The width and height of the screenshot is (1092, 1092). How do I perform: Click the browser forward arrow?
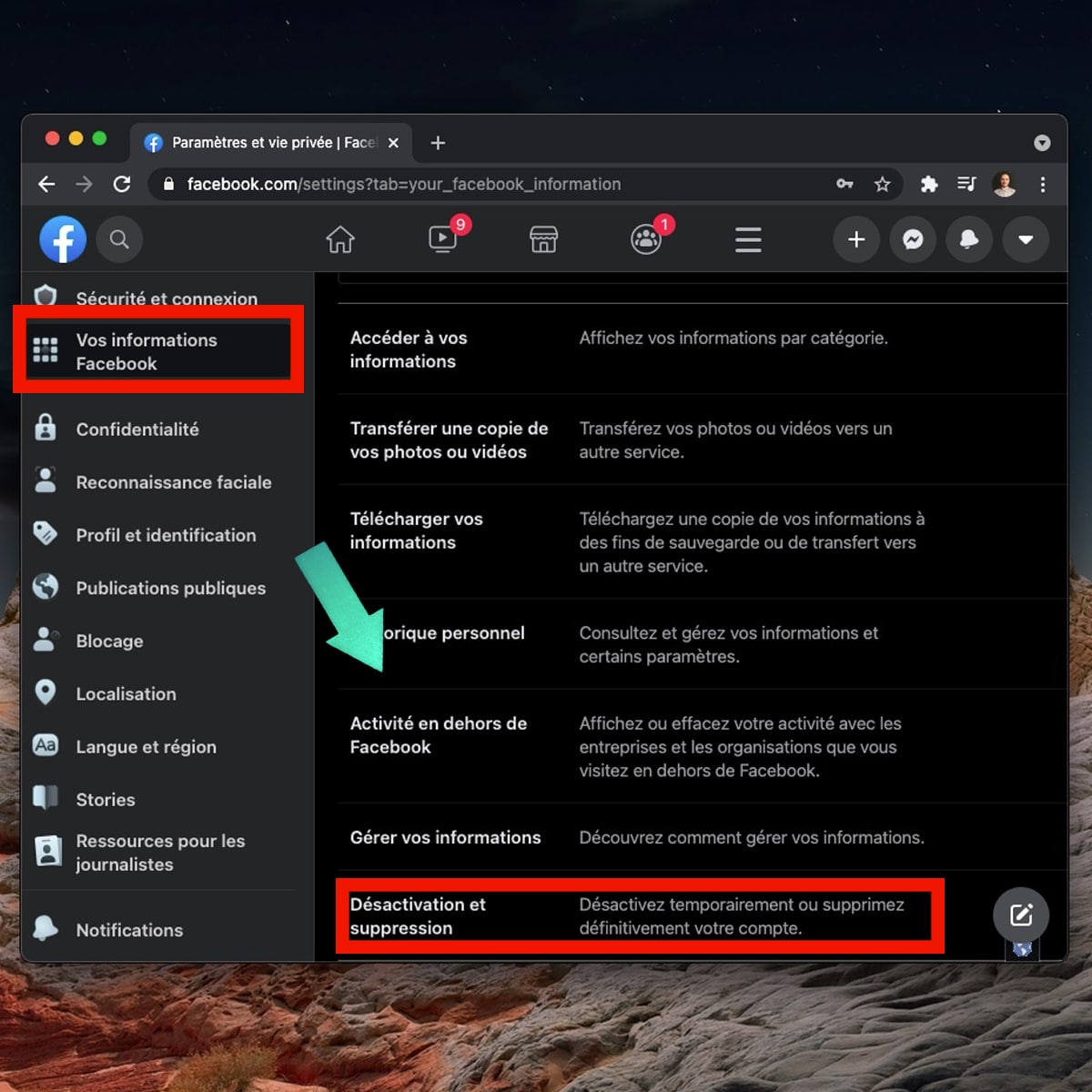(84, 184)
